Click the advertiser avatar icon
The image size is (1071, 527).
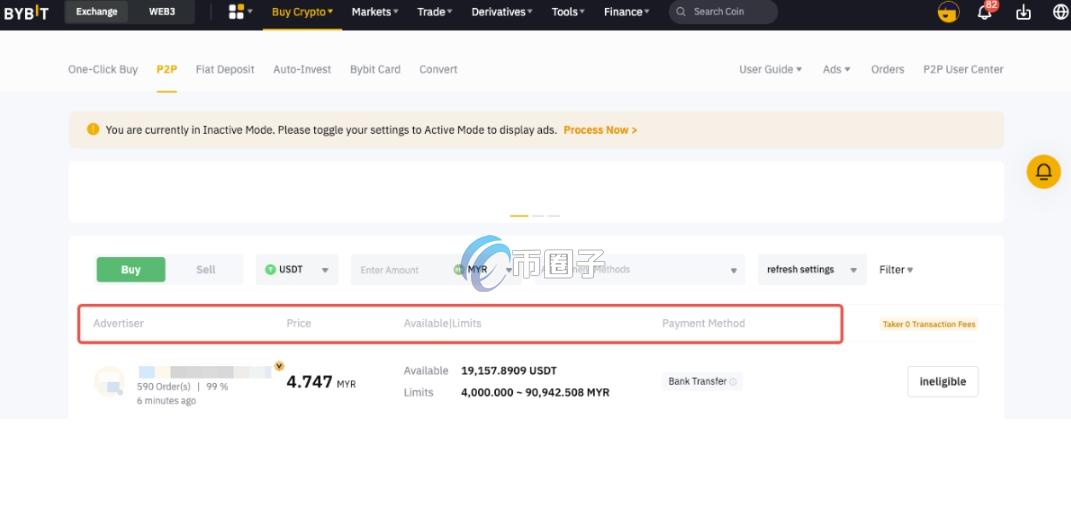point(109,382)
